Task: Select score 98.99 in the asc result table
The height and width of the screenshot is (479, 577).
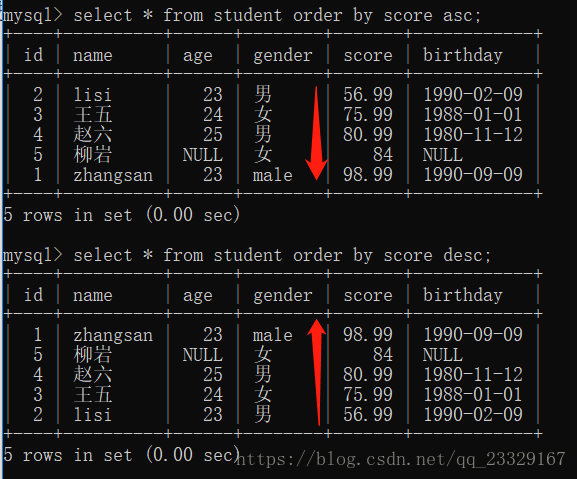Action: click(x=368, y=174)
